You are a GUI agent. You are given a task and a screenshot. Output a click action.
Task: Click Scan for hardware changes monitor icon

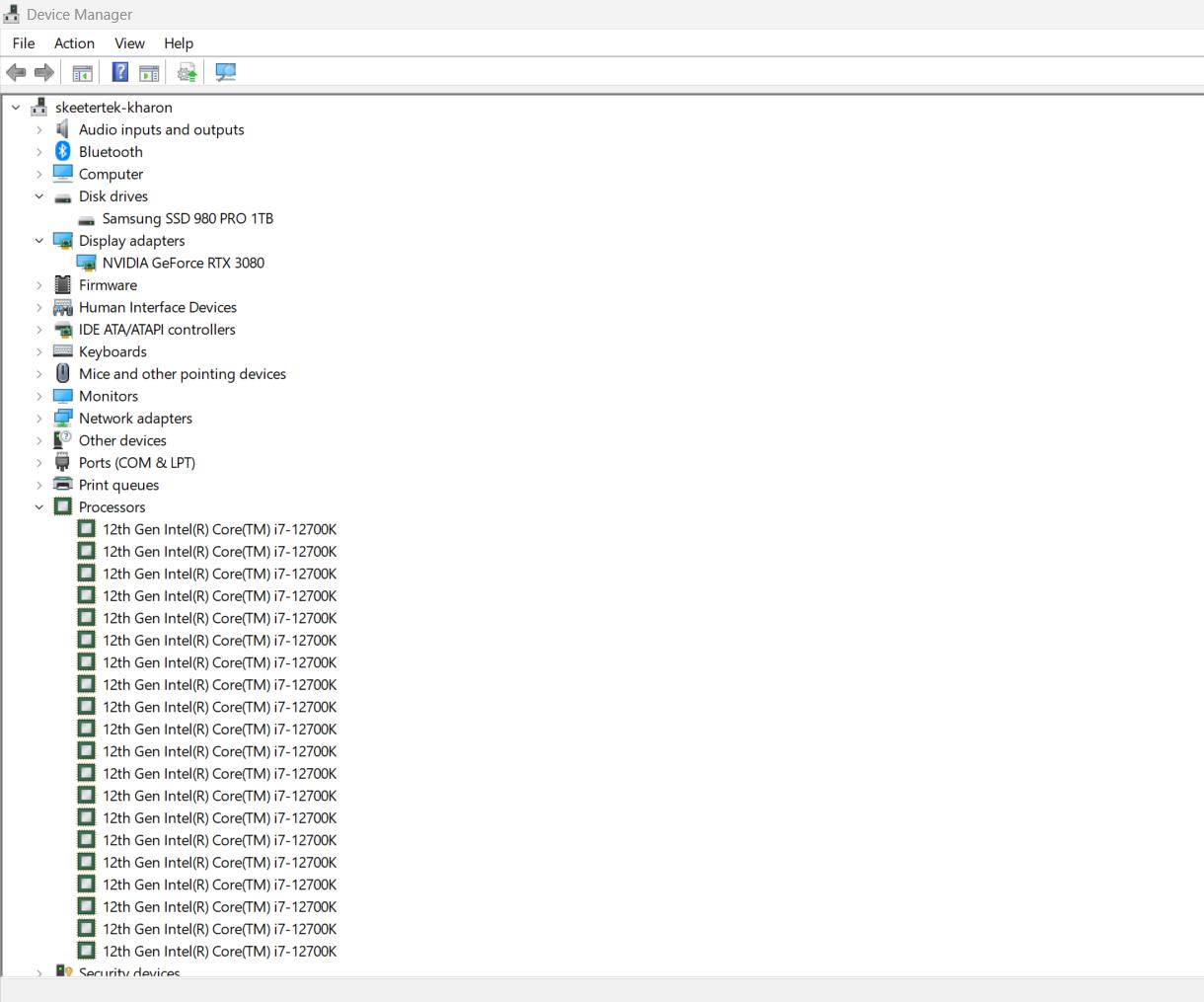coord(226,72)
